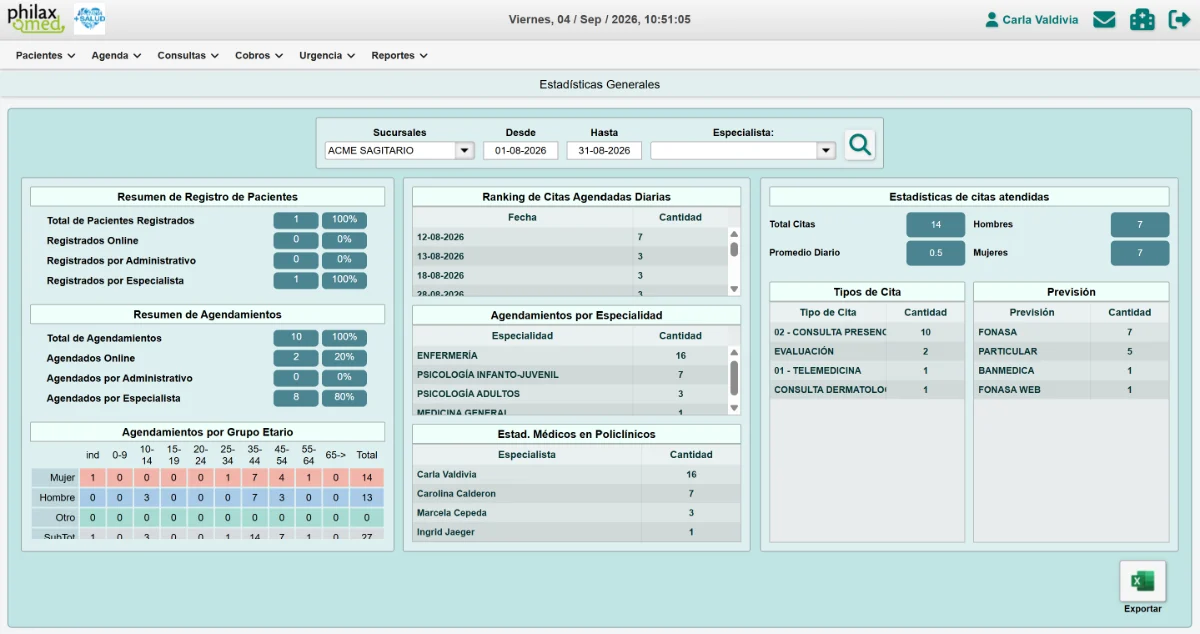Open the Consultas menu
The height and width of the screenshot is (634, 1200).
click(x=188, y=56)
